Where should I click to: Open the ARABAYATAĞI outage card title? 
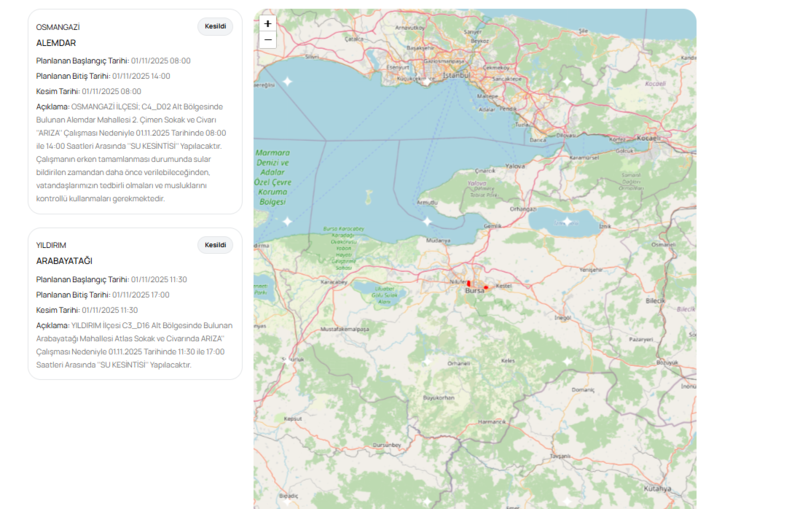64,261
